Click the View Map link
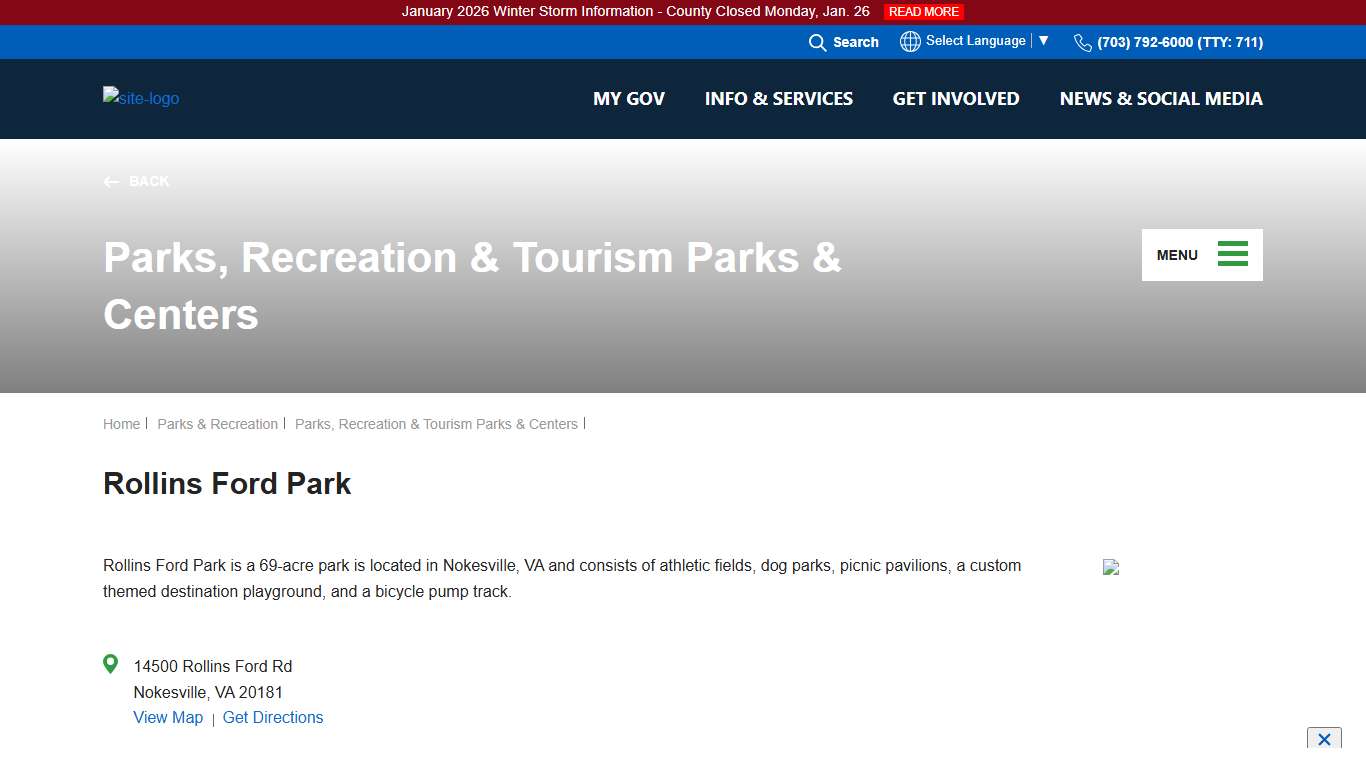This screenshot has width=1366, height=768. 168,717
